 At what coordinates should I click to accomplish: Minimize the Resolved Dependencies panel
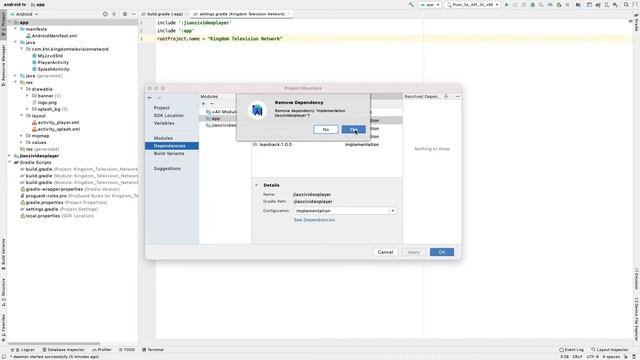pyautogui.click(x=458, y=97)
